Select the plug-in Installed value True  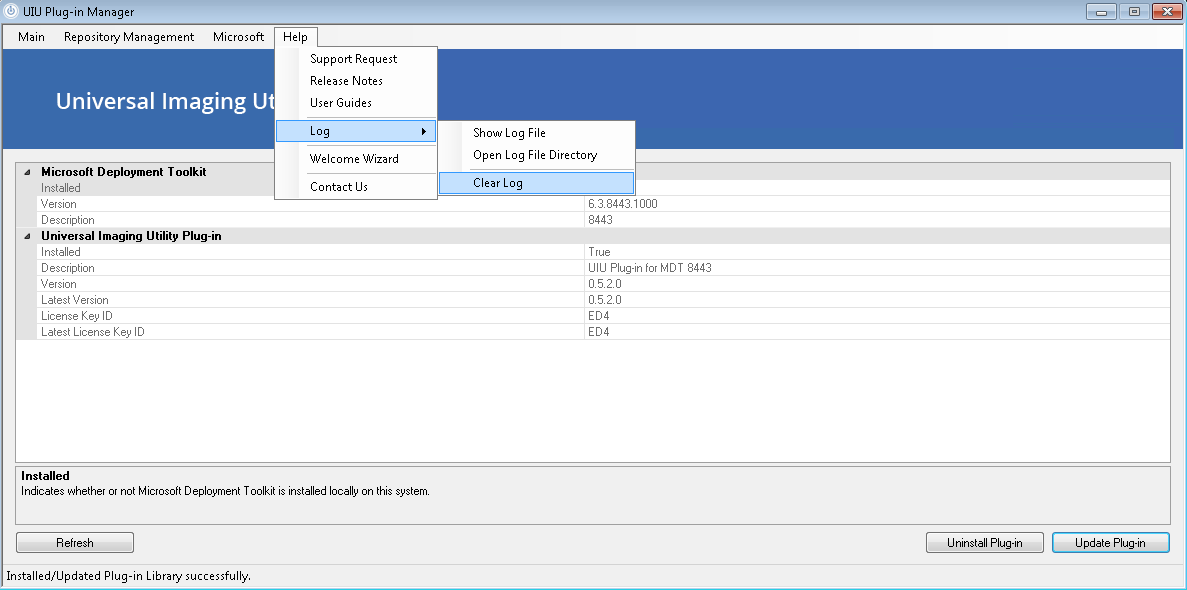pyautogui.click(x=599, y=251)
